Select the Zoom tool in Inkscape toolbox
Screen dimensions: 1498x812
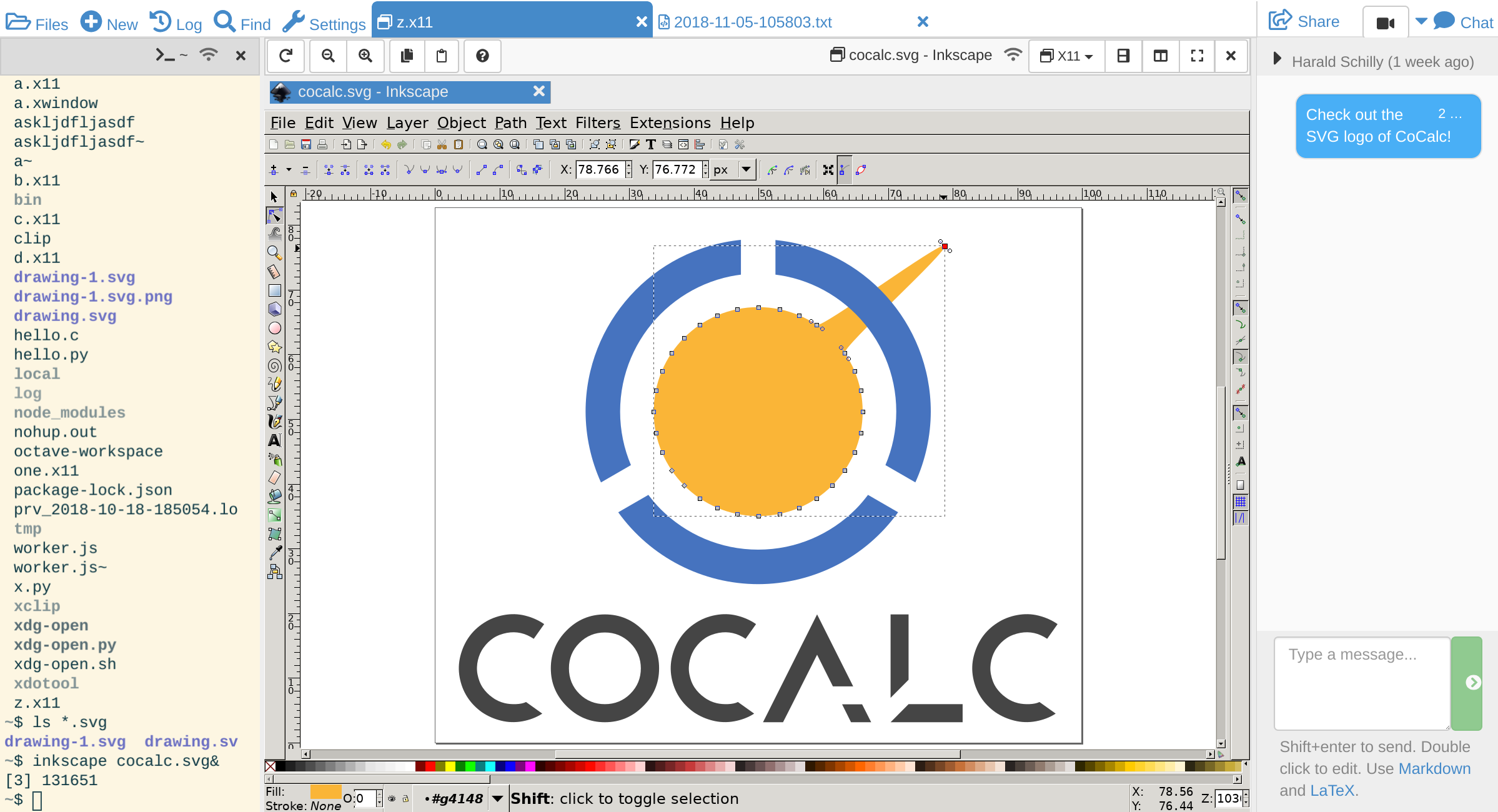point(274,253)
